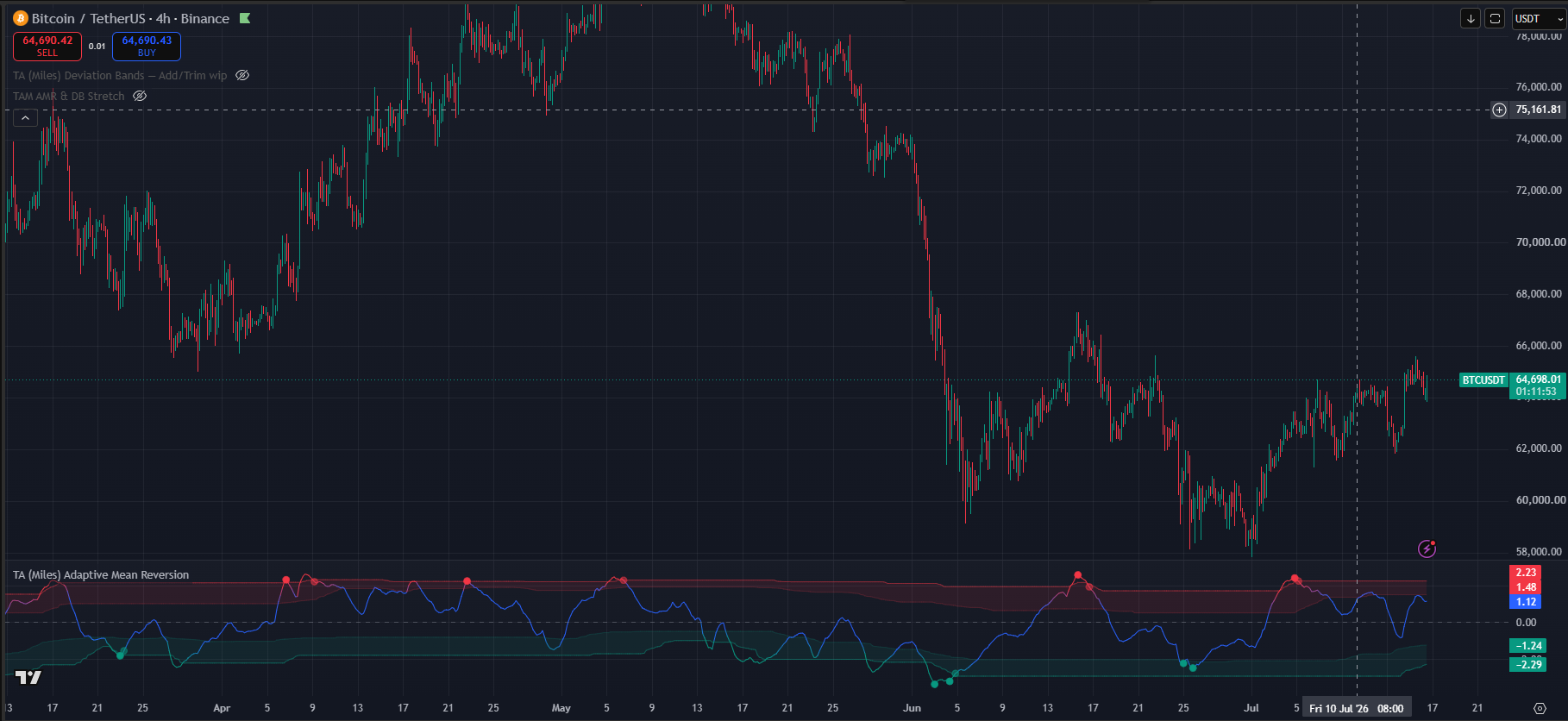This screenshot has width=1568, height=721.
Task: Click the 70,000.00 price scale label
Action: tap(1539, 242)
